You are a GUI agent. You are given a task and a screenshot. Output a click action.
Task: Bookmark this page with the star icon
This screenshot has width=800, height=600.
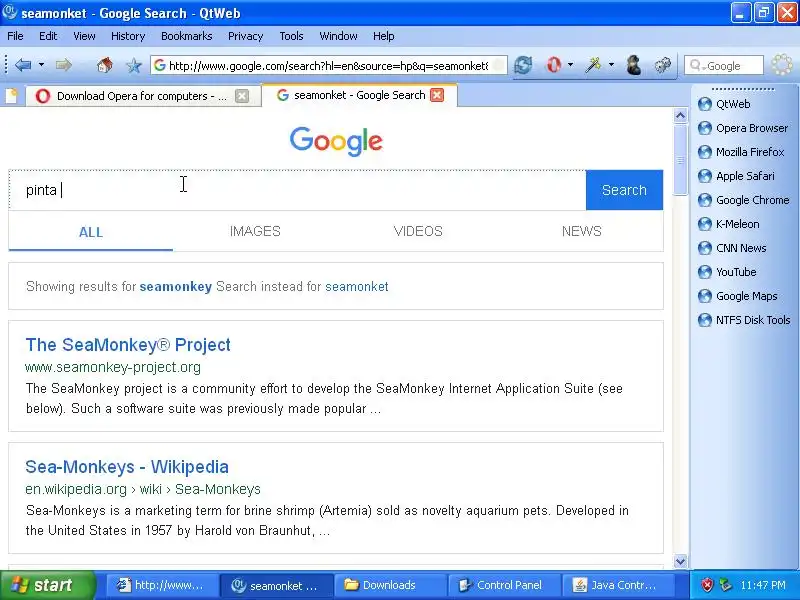(x=134, y=65)
